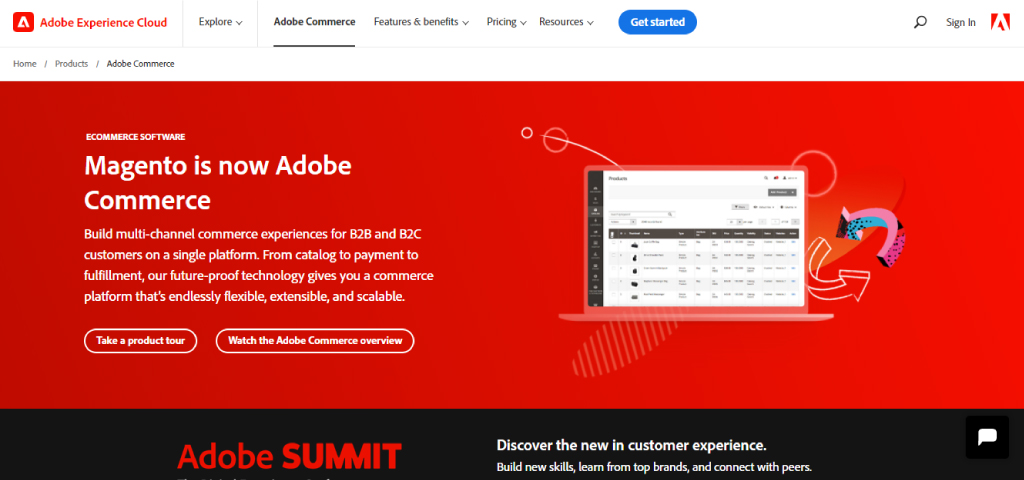Screen dimensions: 1024x480
Task: Open Products in the breadcrumb trail
Action: point(71,64)
